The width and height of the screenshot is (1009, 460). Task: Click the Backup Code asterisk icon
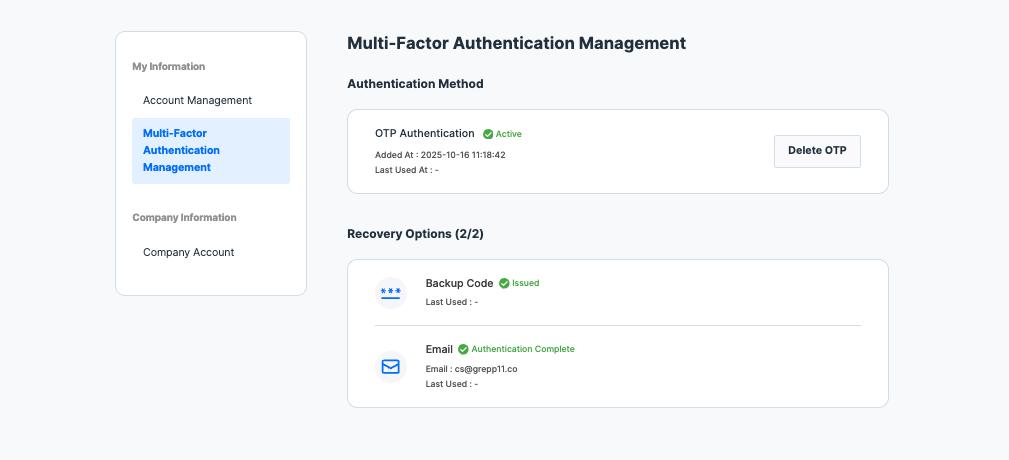(x=390, y=293)
